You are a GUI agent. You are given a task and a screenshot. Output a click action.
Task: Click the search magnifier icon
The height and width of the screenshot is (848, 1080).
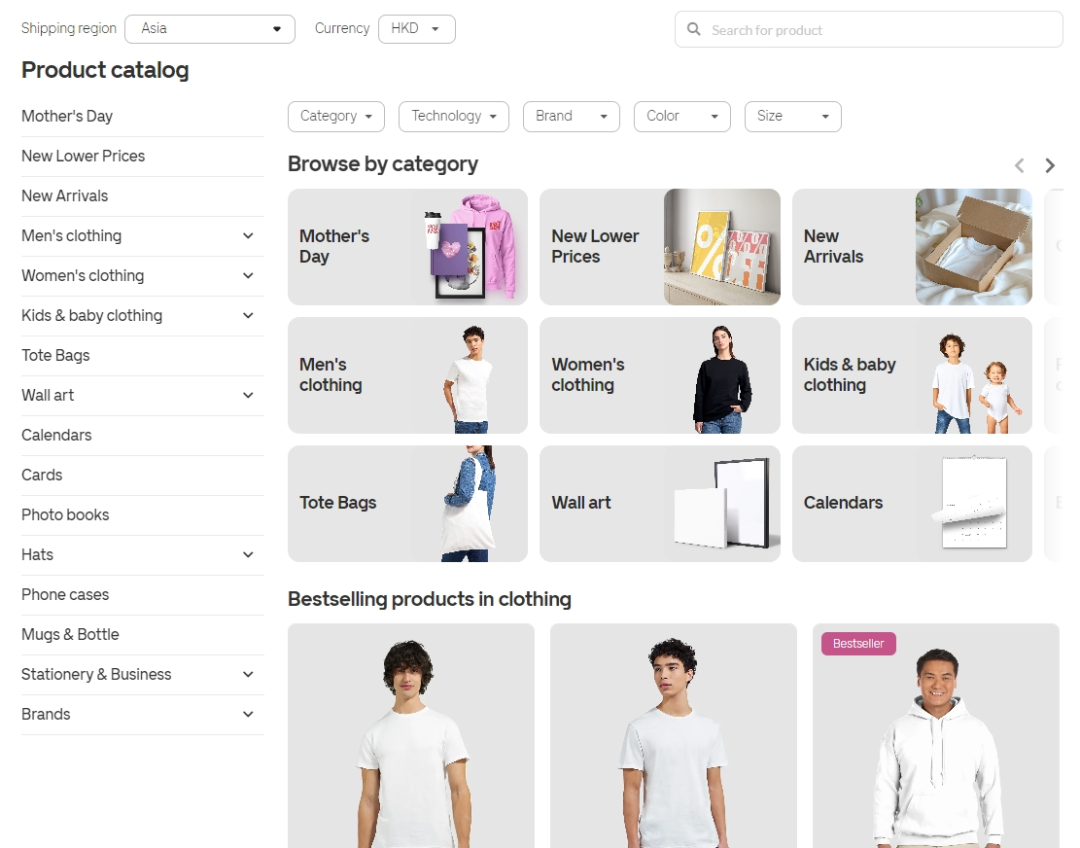tap(694, 30)
